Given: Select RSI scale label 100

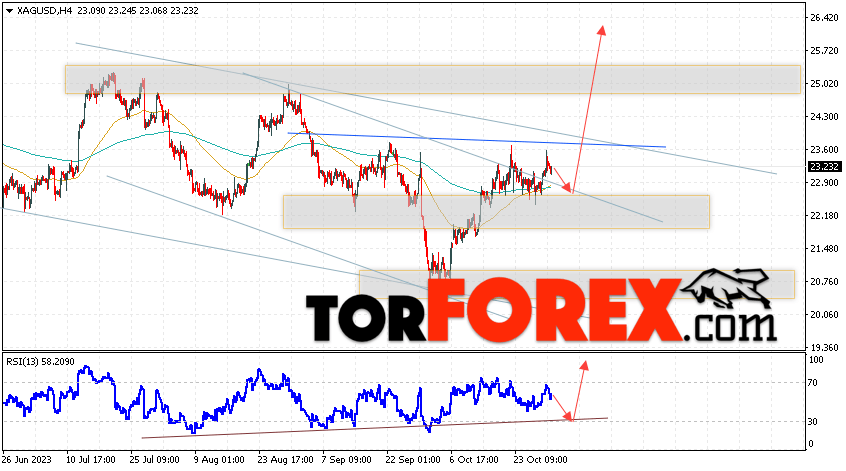Looking at the screenshot, I should (x=816, y=360).
